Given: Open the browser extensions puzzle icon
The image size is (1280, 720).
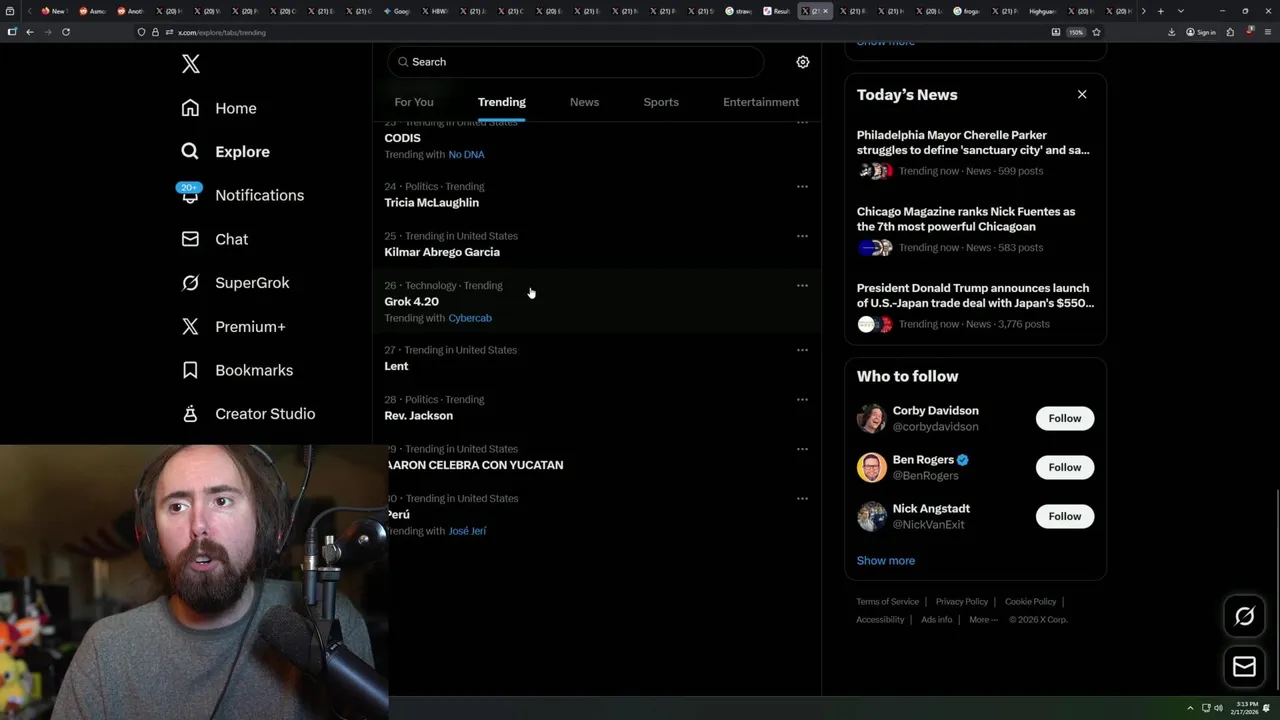Looking at the screenshot, I should [1230, 32].
